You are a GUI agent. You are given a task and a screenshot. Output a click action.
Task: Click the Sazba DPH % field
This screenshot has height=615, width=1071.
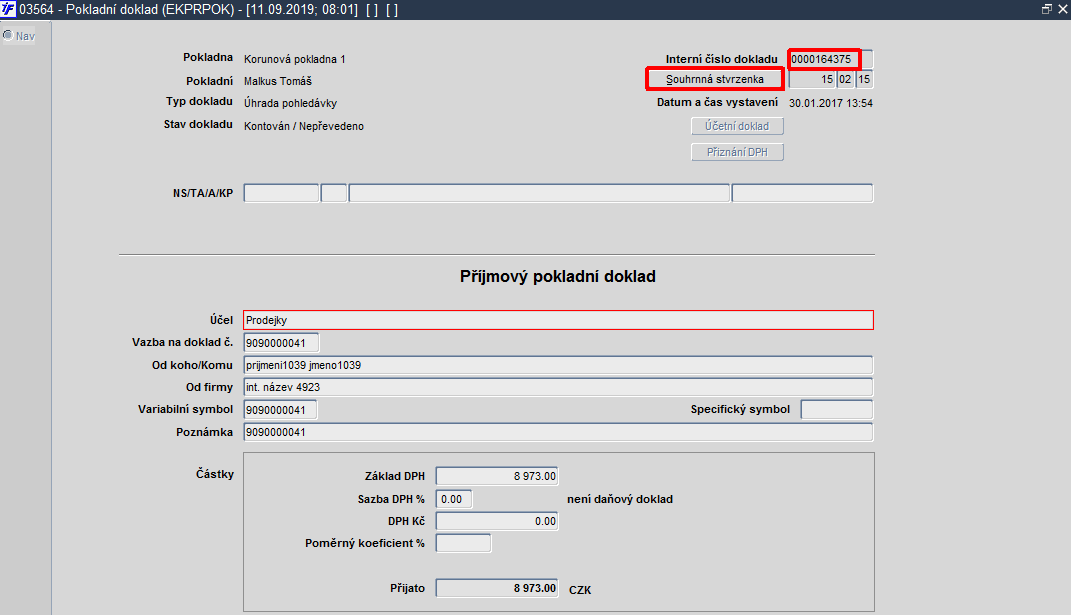(x=454, y=499)
